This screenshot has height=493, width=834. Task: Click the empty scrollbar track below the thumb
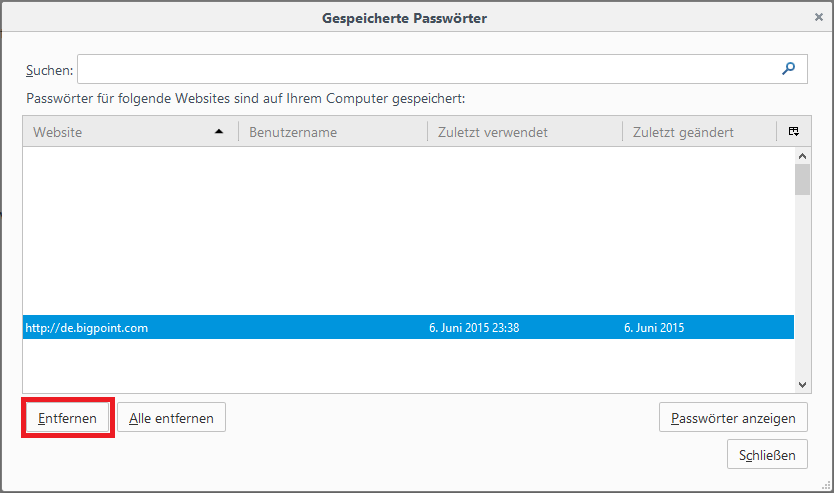point(802,290)
